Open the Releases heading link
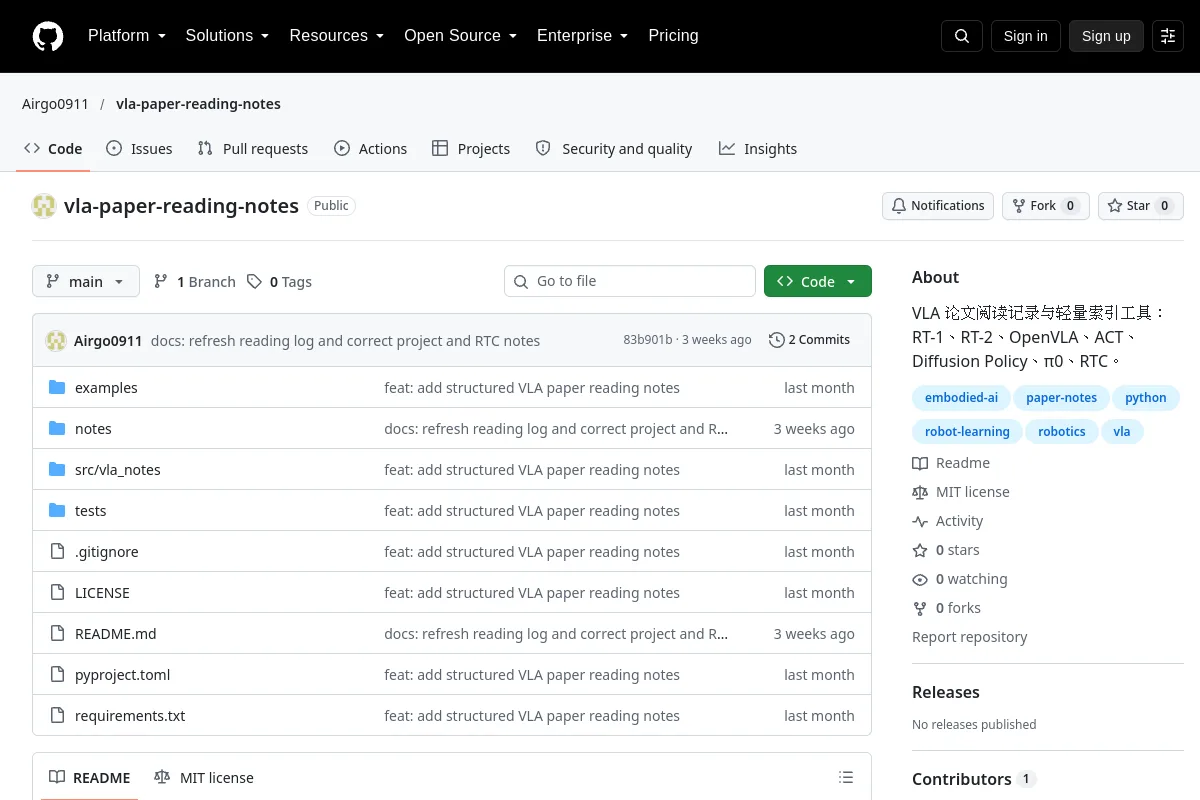The height and width of the screenshot is (800, 1200). [945, 692]
